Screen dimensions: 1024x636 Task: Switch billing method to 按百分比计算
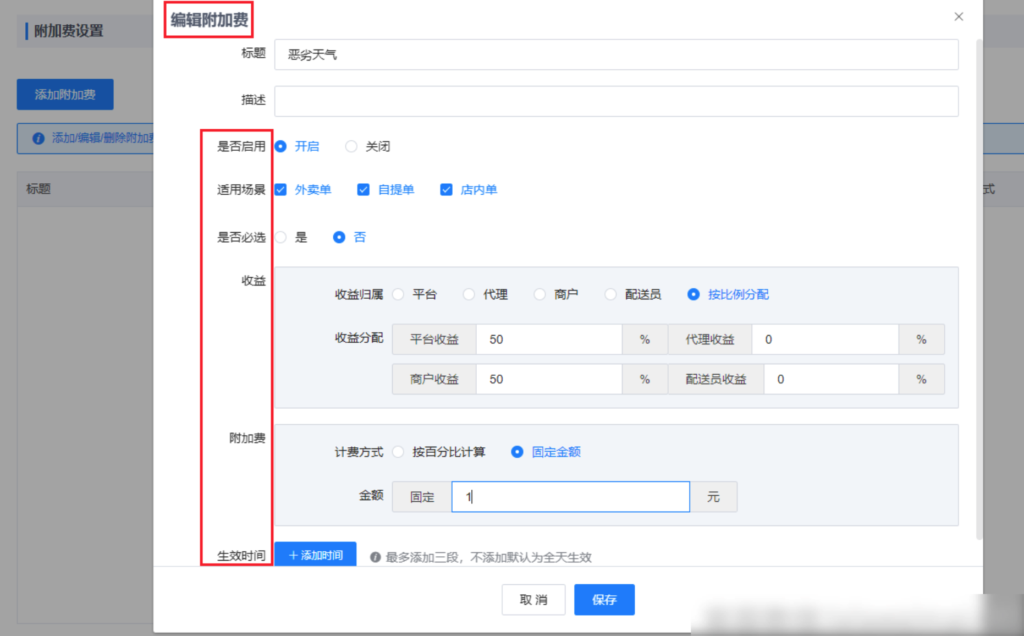397,452
